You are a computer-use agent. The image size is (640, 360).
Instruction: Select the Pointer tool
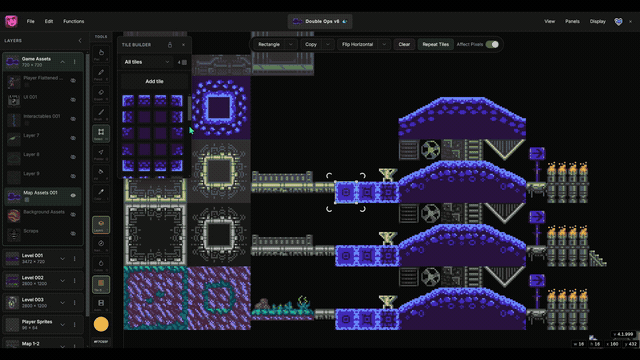point(101,153)
